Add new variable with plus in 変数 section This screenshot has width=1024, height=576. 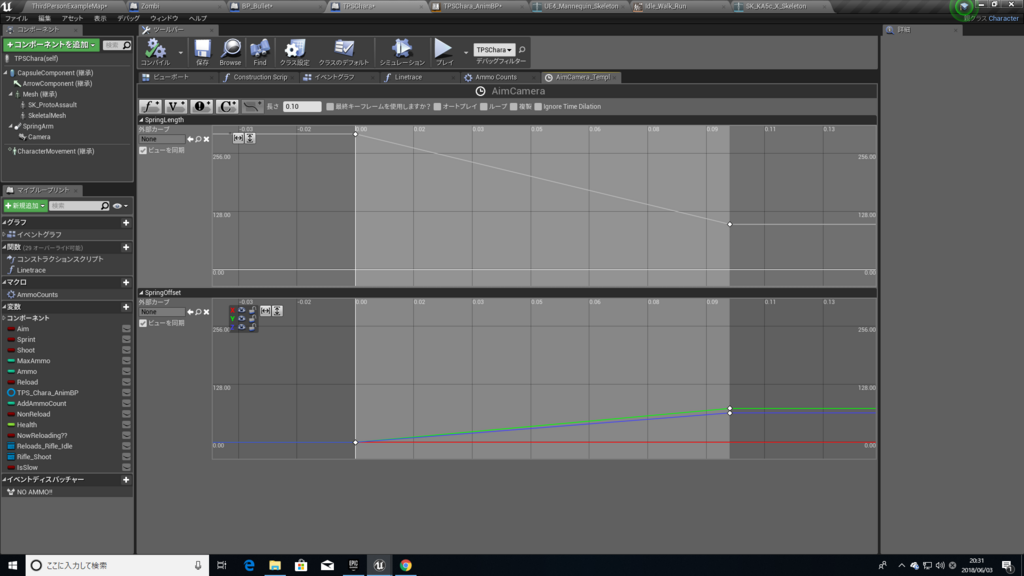[x=126, y=307]
